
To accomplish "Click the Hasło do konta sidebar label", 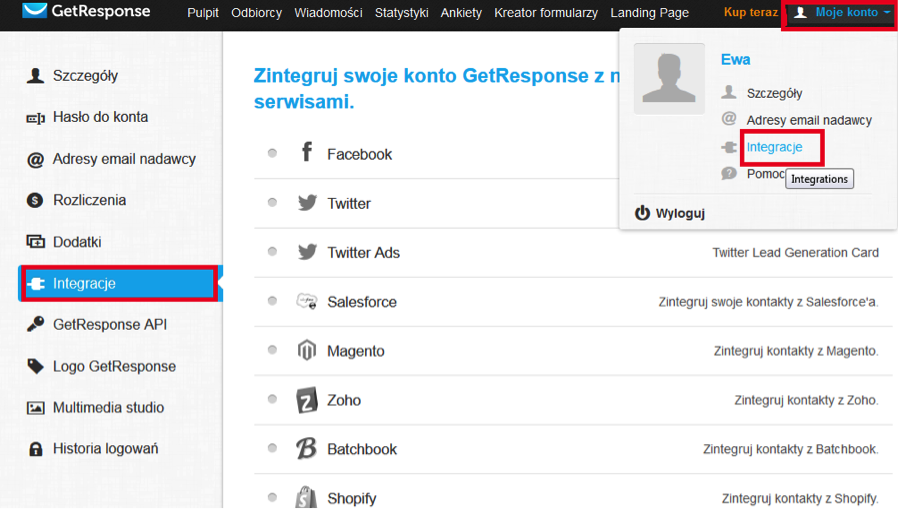I will (100, 117).
